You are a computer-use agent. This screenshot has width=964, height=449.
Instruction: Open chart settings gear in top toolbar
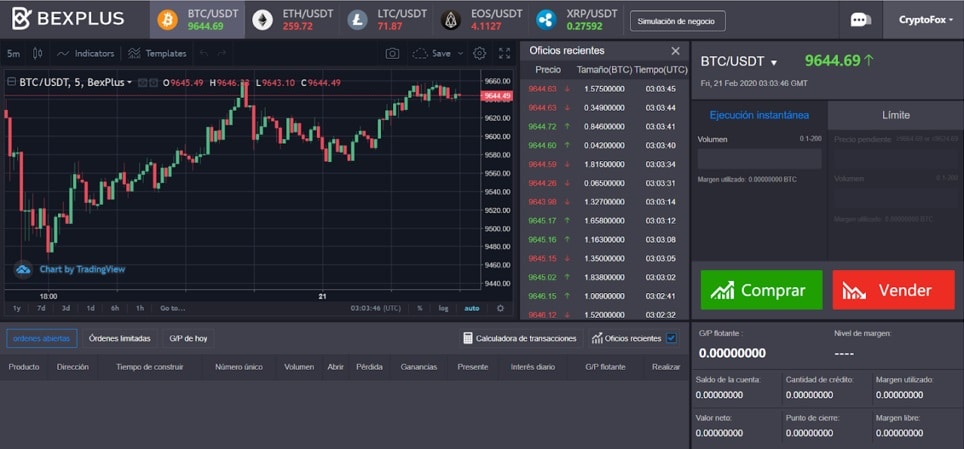(480, 53)
